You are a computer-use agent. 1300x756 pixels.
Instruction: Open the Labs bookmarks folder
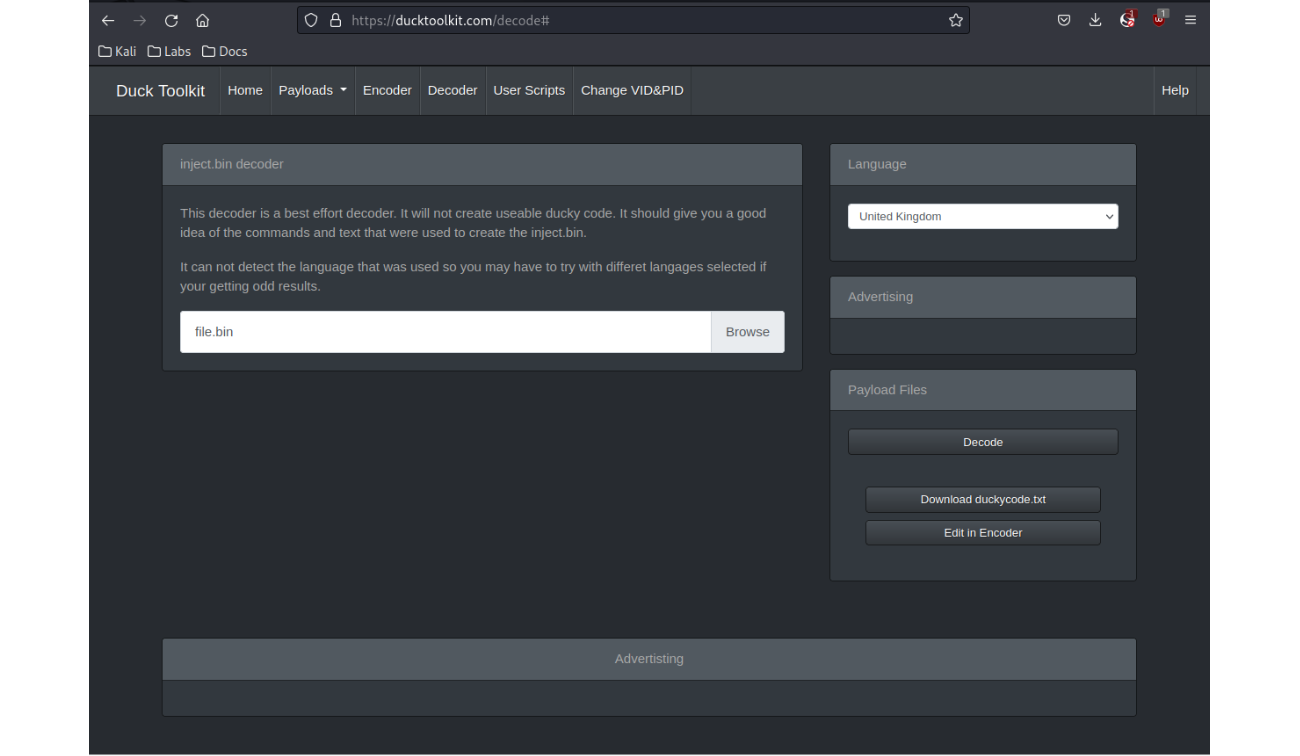[x=169, y=51]
